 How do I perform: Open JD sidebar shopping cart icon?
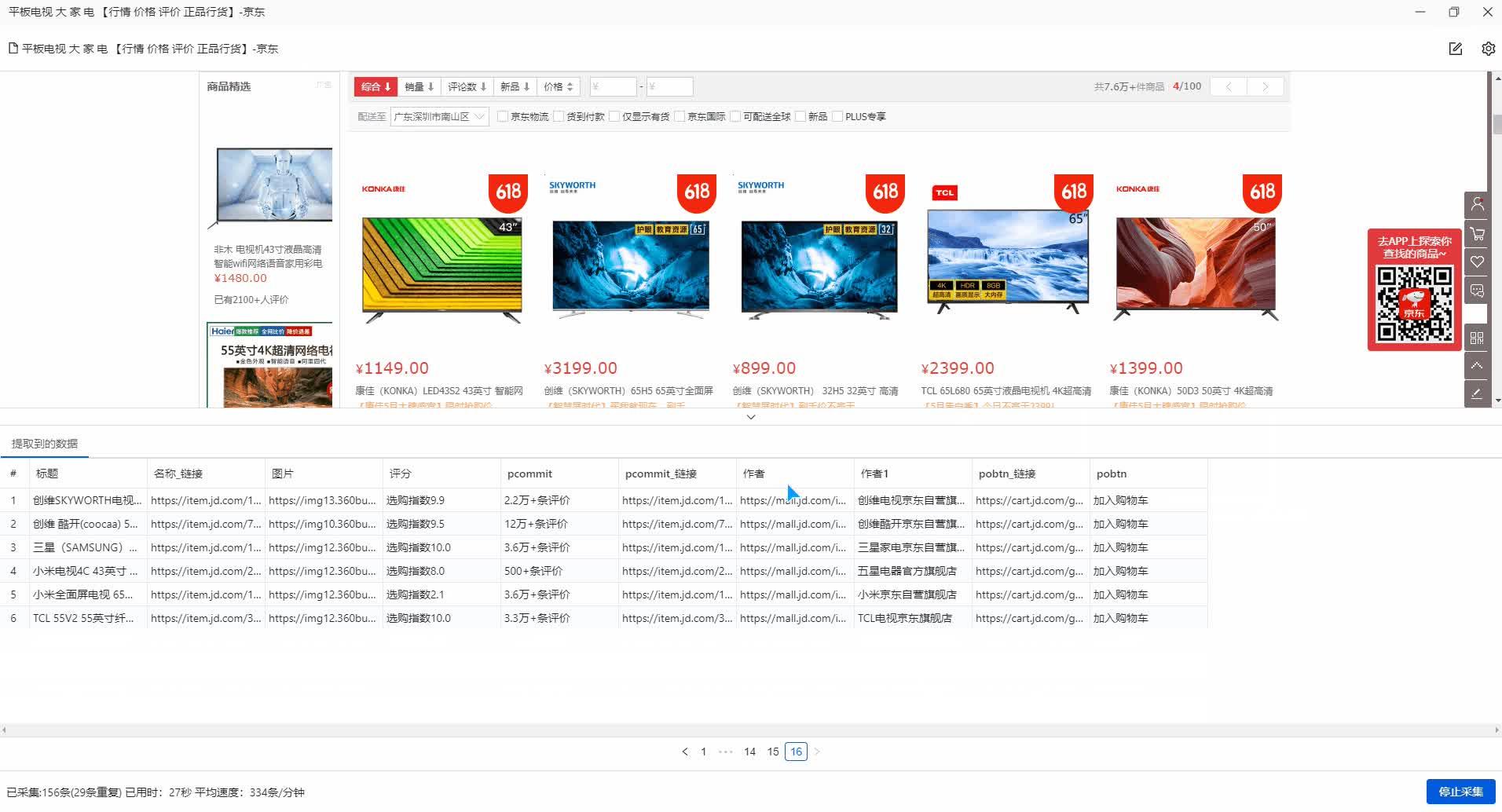coord(1477,233)
